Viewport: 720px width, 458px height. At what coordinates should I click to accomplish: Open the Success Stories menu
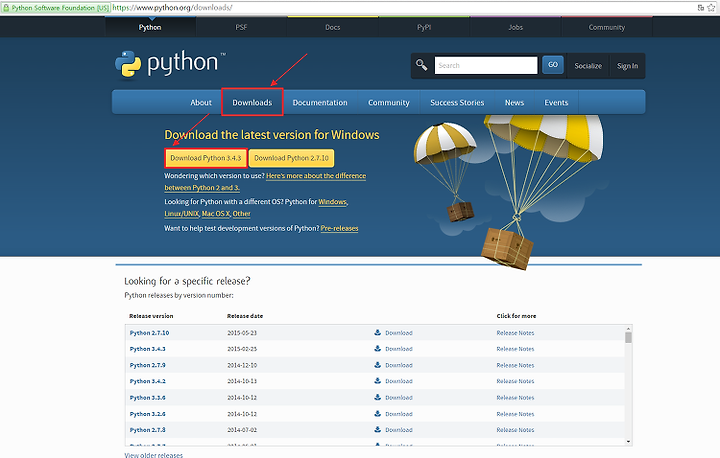[x=457, y=102]
